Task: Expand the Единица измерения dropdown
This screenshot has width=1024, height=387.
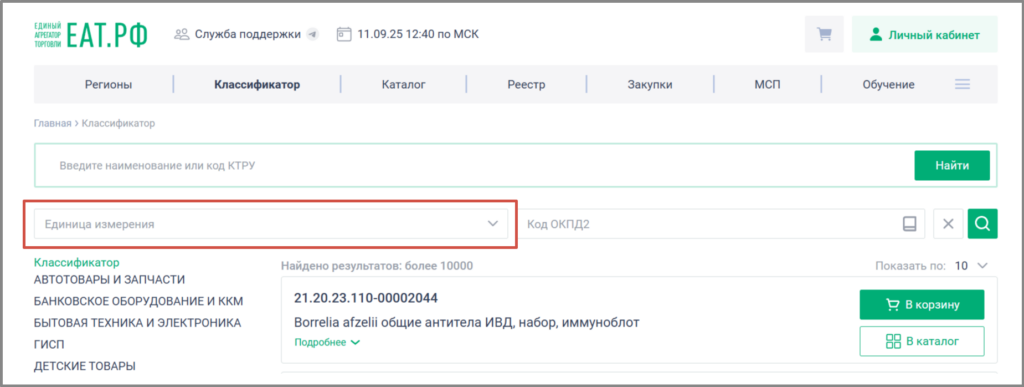Action: tap(271, 224)
